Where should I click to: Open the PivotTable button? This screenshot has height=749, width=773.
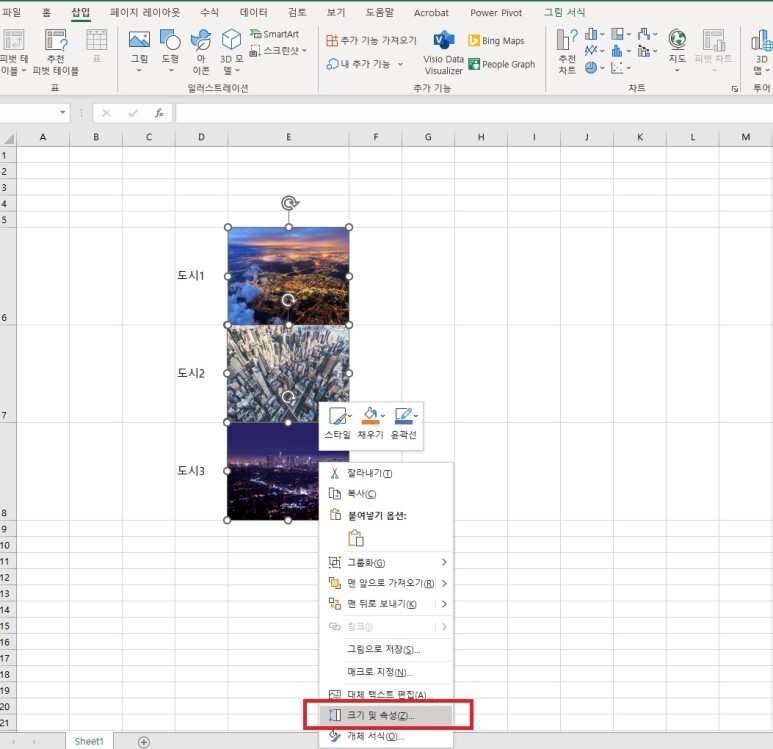click(x=13, y=51)
